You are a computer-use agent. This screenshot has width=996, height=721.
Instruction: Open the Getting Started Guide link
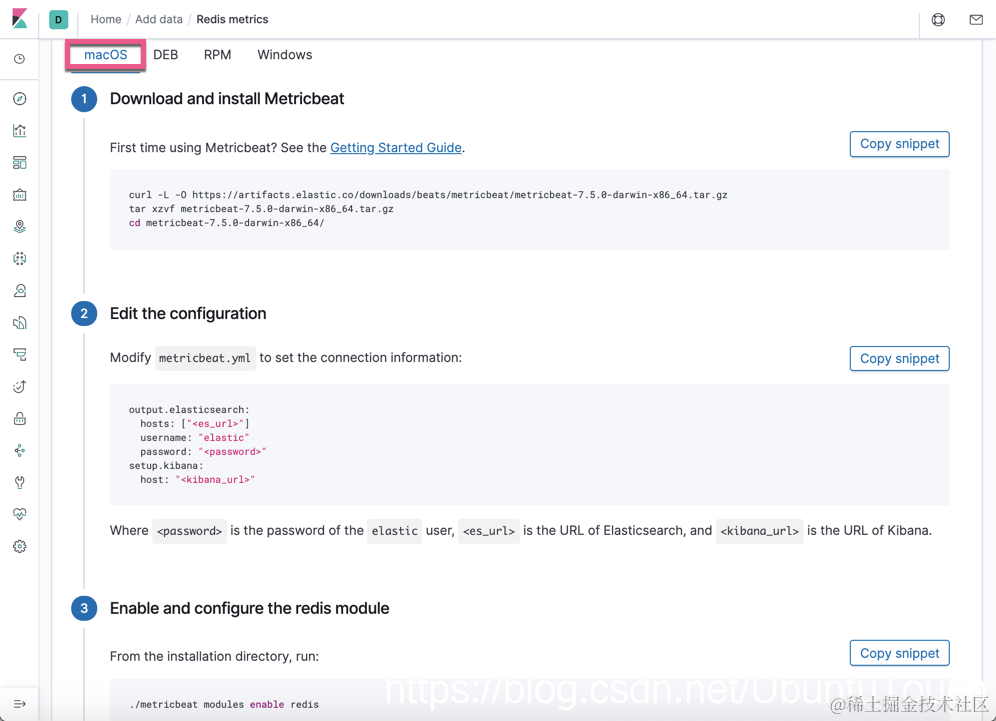(396, 147)
